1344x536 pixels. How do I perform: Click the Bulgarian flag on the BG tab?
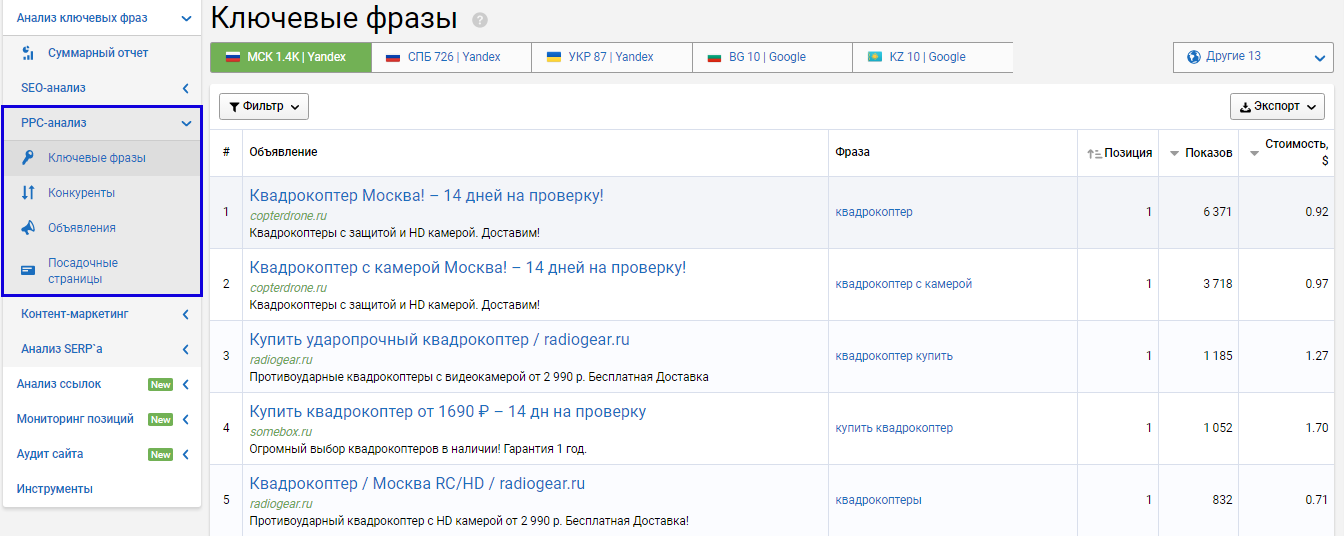(x=714, y=57)
